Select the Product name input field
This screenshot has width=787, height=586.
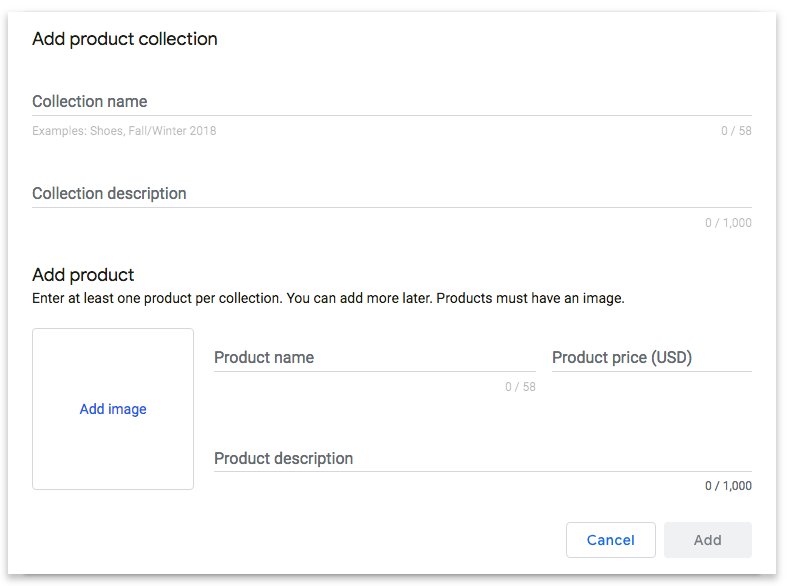[374, 358]
